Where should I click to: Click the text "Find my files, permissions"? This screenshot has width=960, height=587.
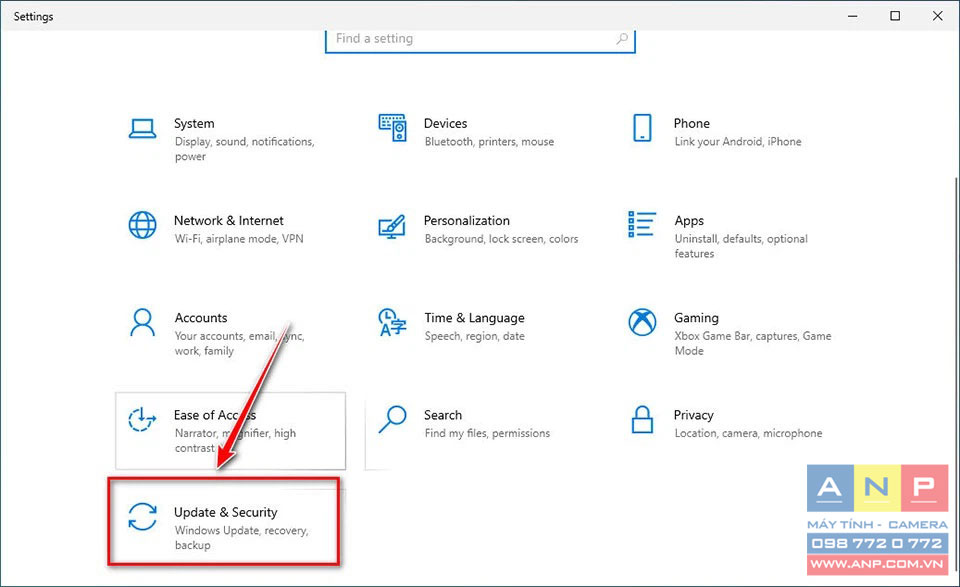point(487,433)
